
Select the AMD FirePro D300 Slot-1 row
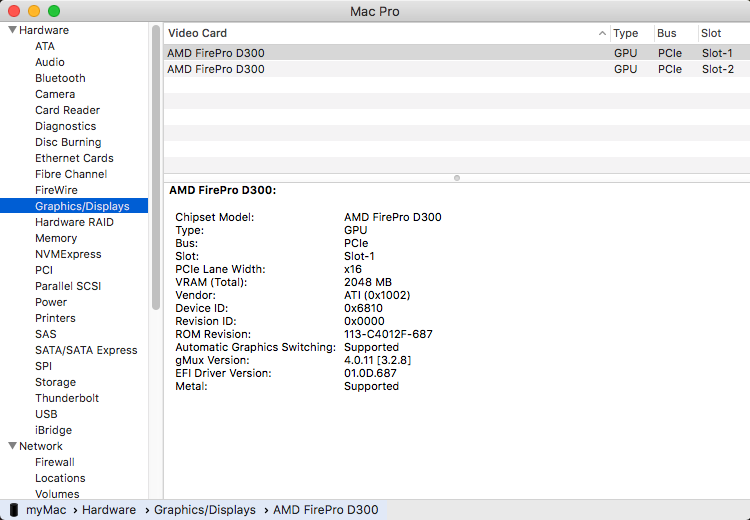point(450,53)
